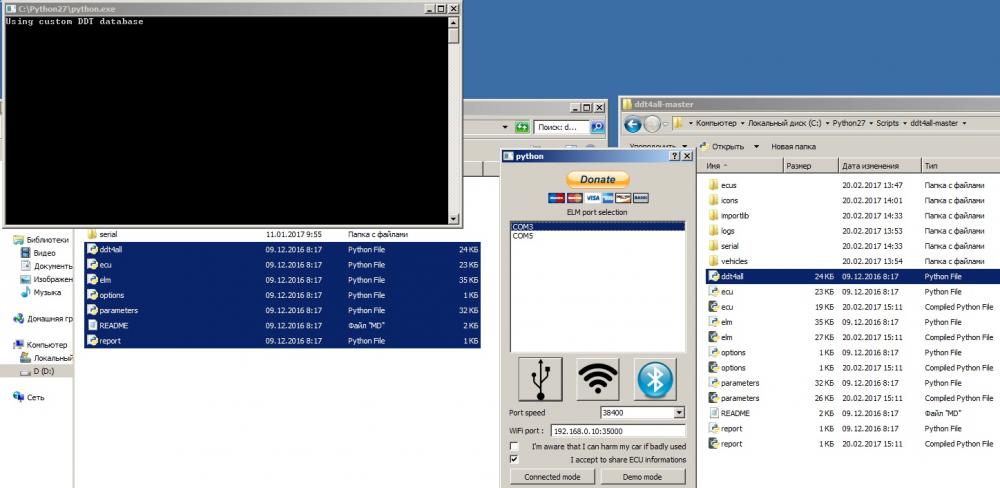Go back in ddt4all-master Explorer window
The image size is (1000, 488).
click(633, 124)
